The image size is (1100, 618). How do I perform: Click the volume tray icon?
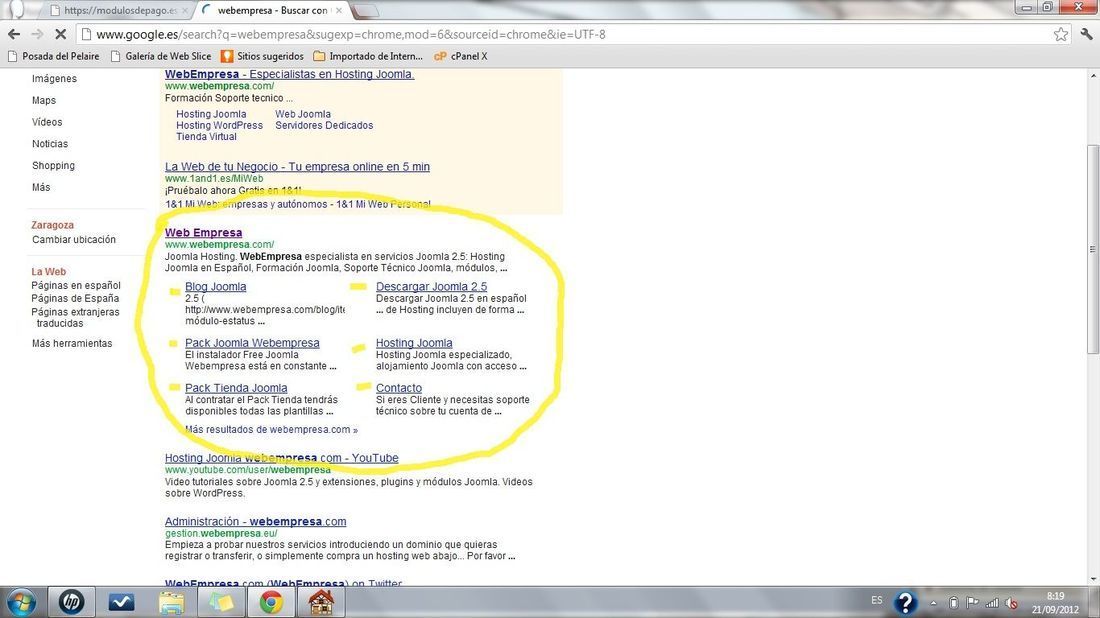click(1012, 603)
